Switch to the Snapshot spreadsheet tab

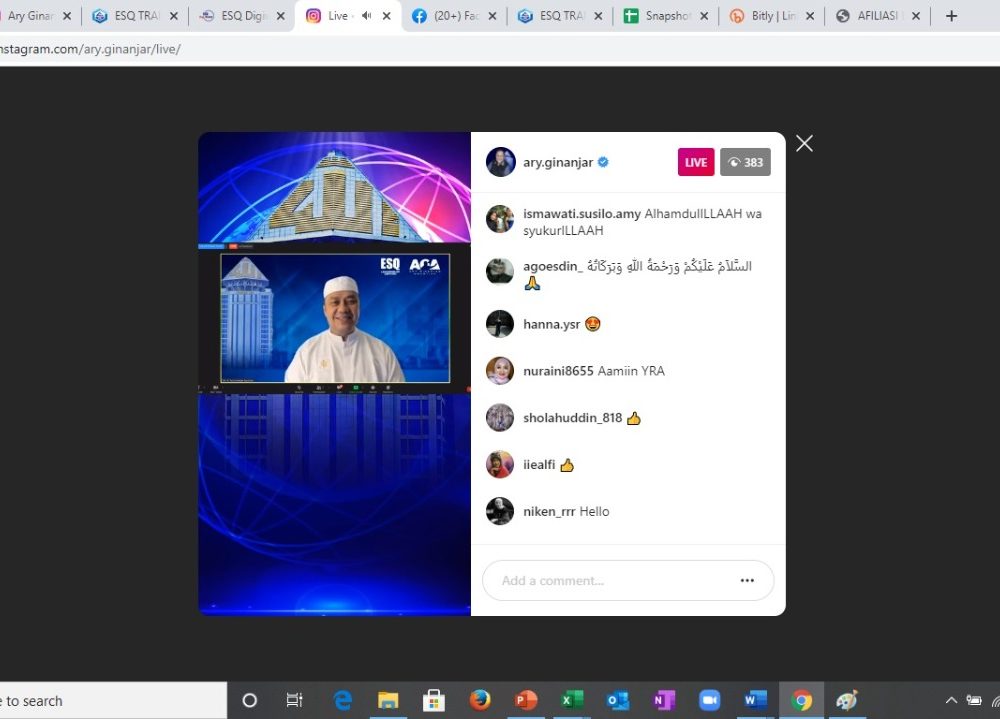667,16
